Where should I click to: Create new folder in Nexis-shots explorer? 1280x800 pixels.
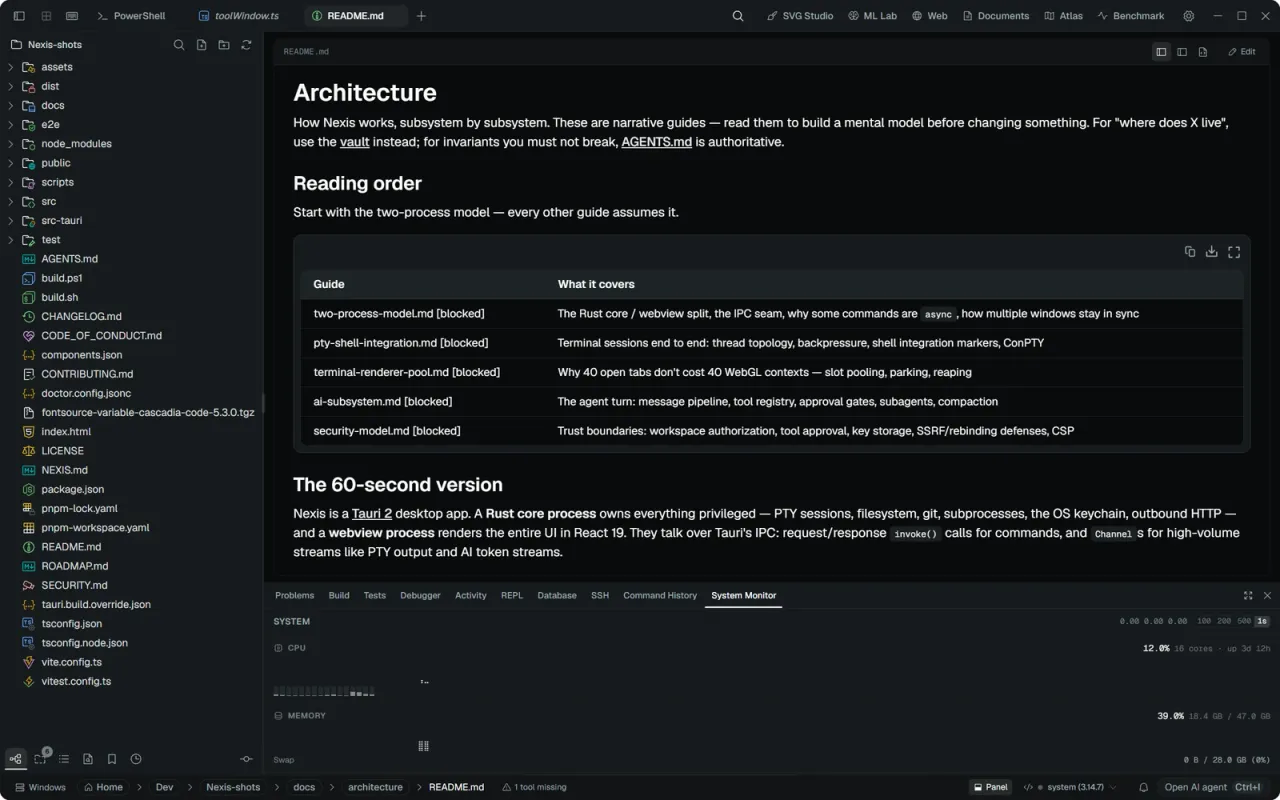pos(223,45)
